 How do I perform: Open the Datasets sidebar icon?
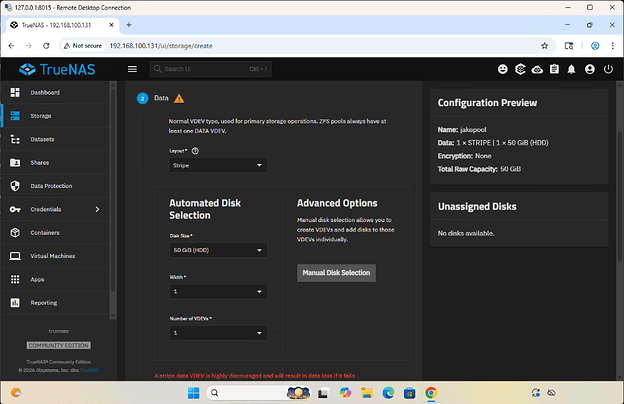click(15, 139)
